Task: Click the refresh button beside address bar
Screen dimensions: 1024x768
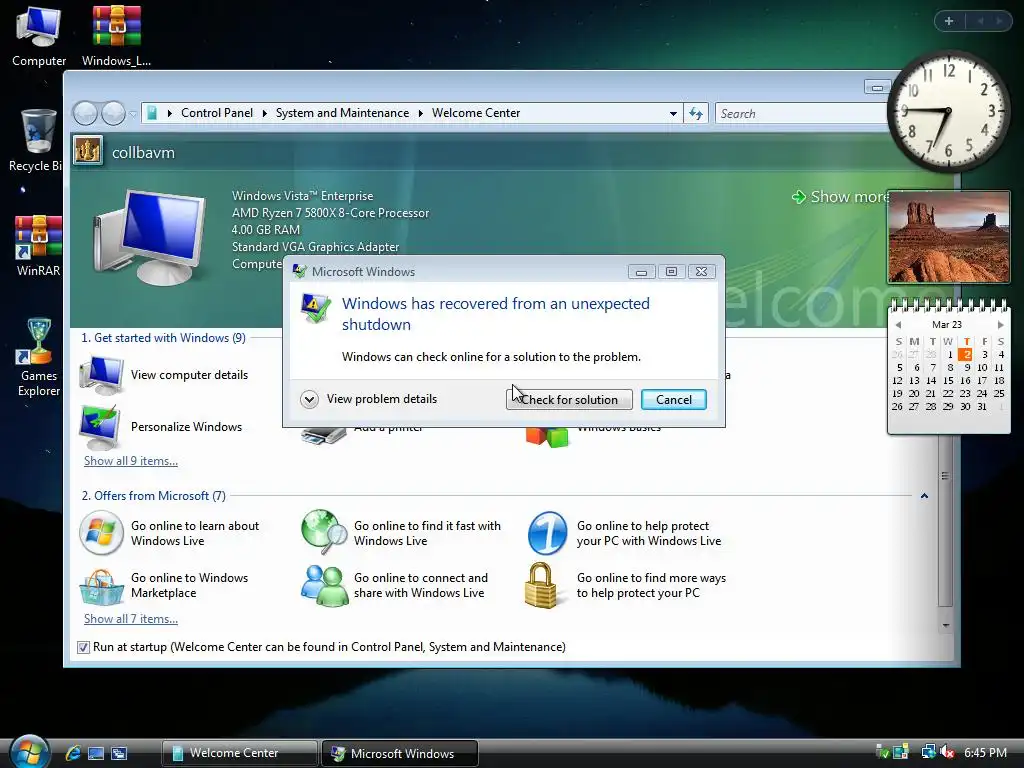Action: point(696,114)
